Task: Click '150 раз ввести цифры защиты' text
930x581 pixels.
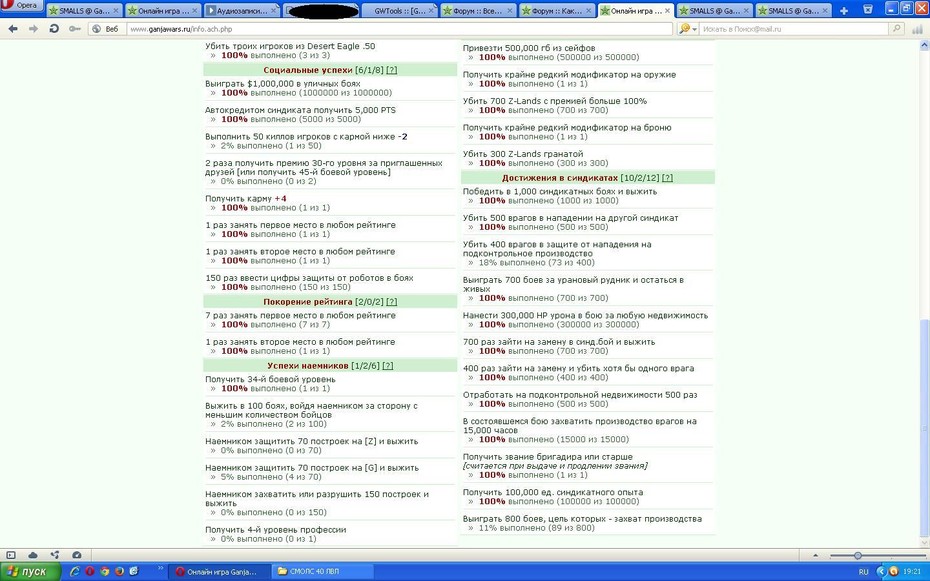Action: point(310,278)
